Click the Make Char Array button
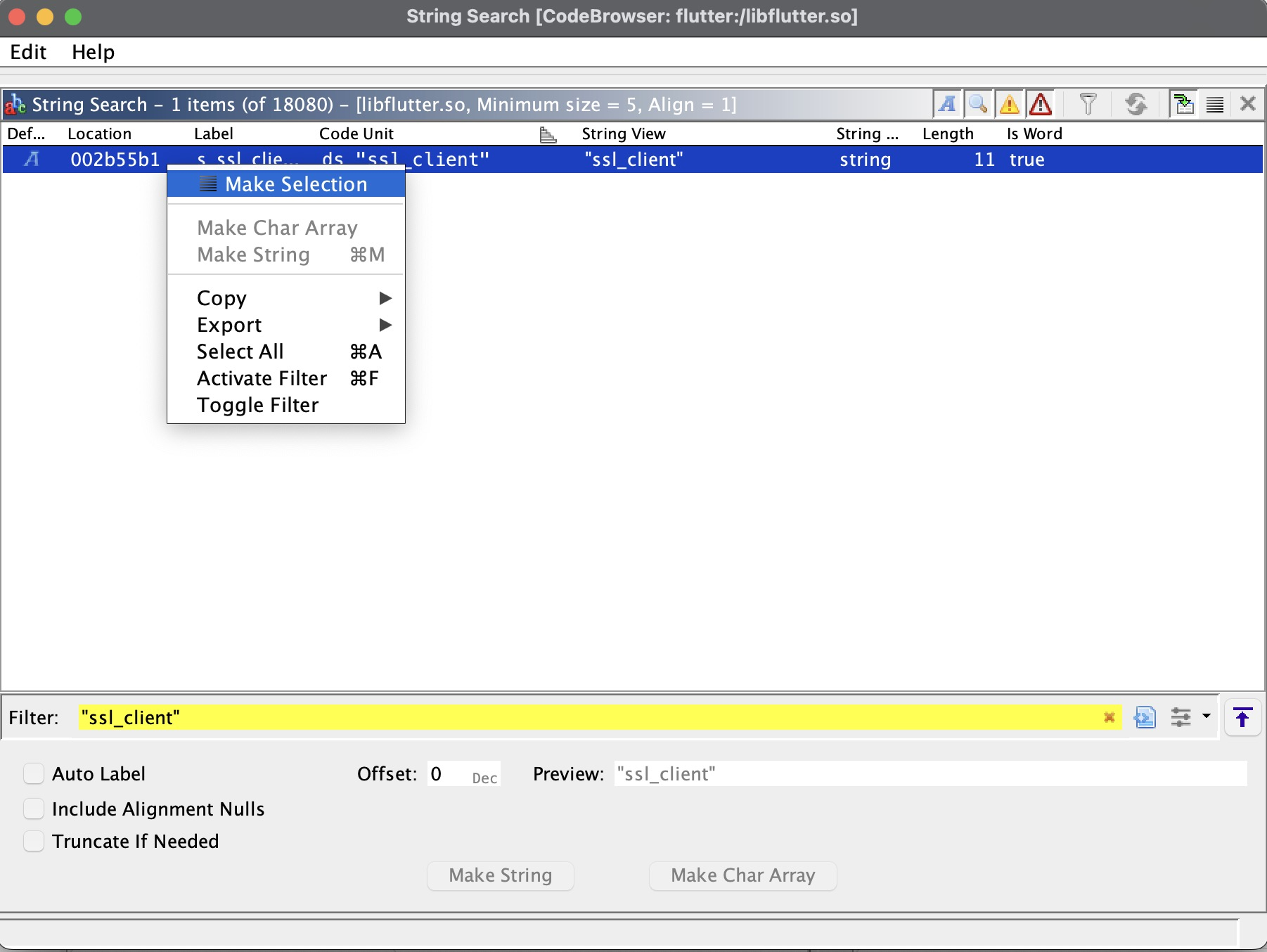 (x=743, y=875)
